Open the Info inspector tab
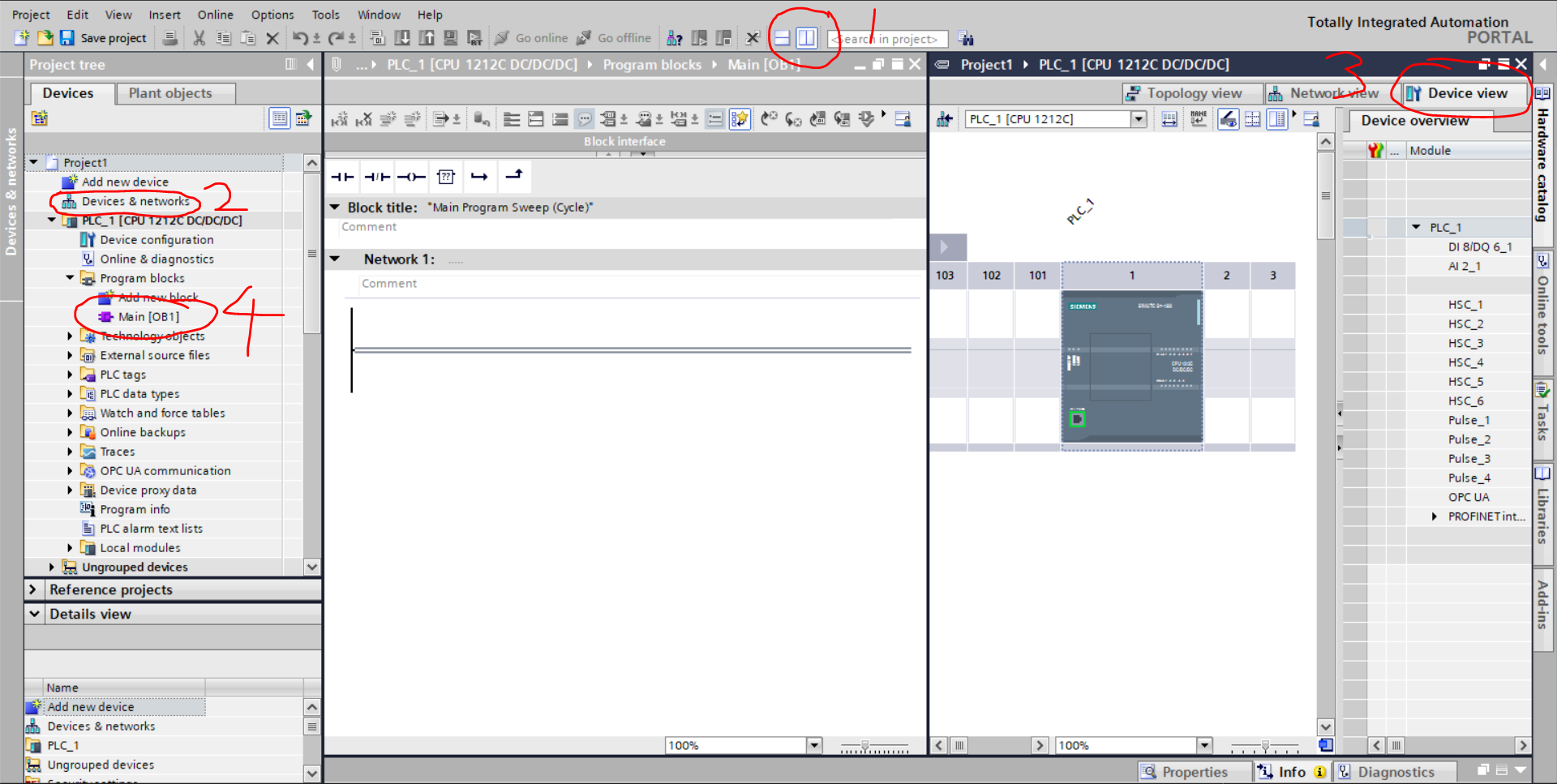Viewport: 1557px width, 784px height. [x=1292, y=772]
